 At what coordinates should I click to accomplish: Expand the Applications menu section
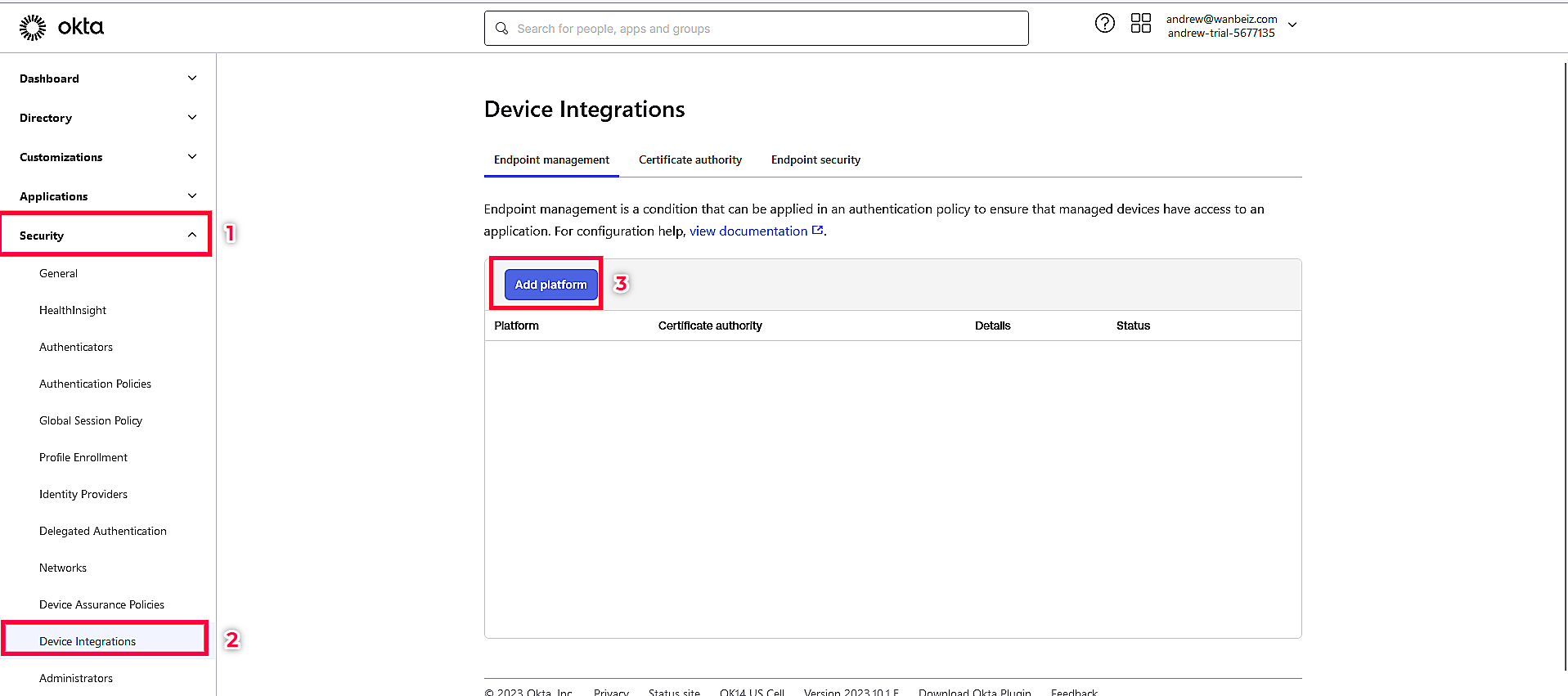click(192, 196)
